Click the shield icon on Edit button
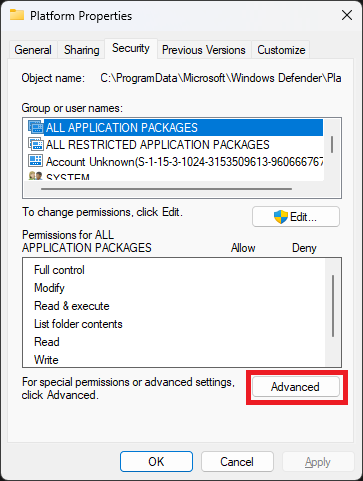This screenshot has height=481, width=363. pos(281,217)
